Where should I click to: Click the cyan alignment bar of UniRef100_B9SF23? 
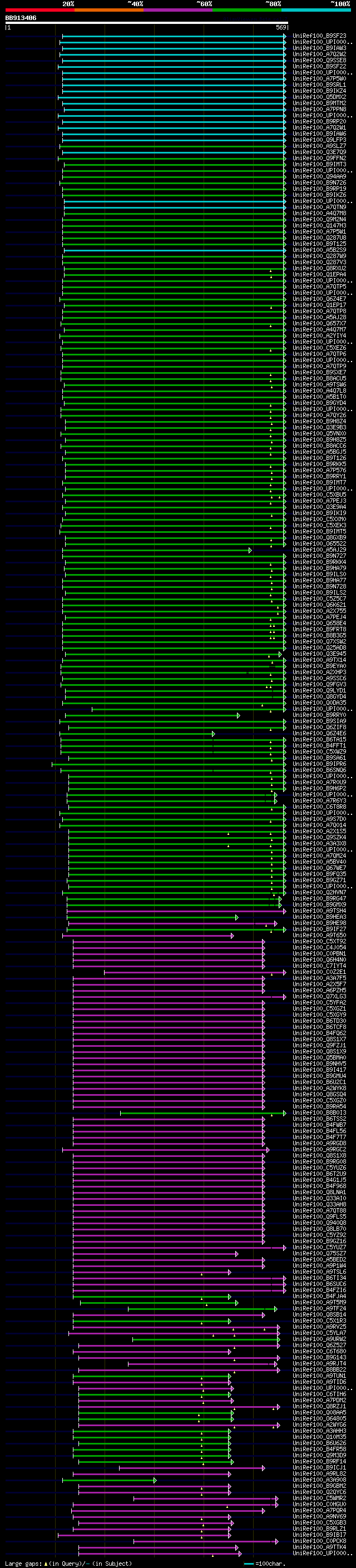pyautogui.click(x=174, y=36)
